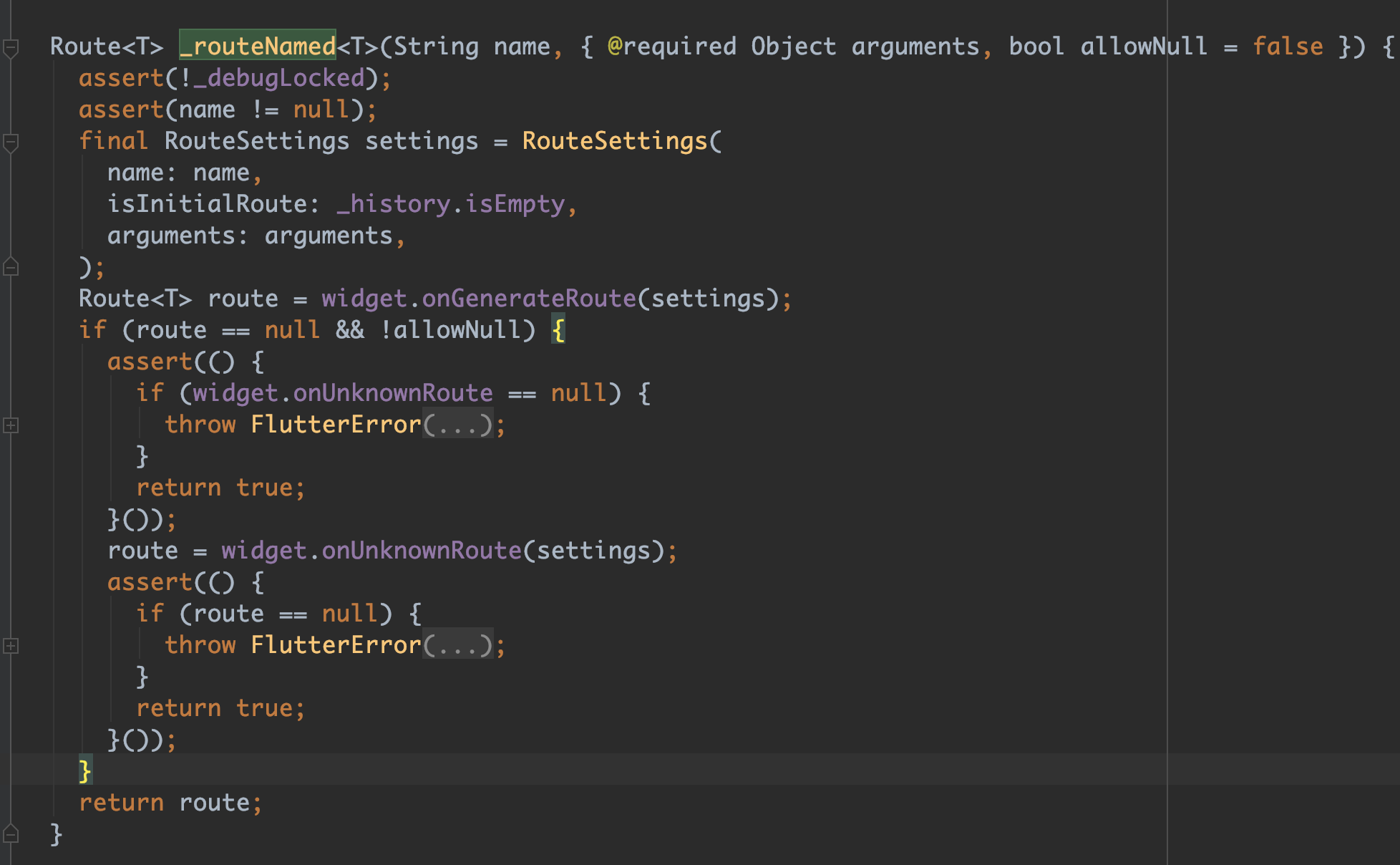Click the @required annotation
Image resolution: width=1400 pixels, height=865 pixels.
pyautogui.click(x=671, y=47)
